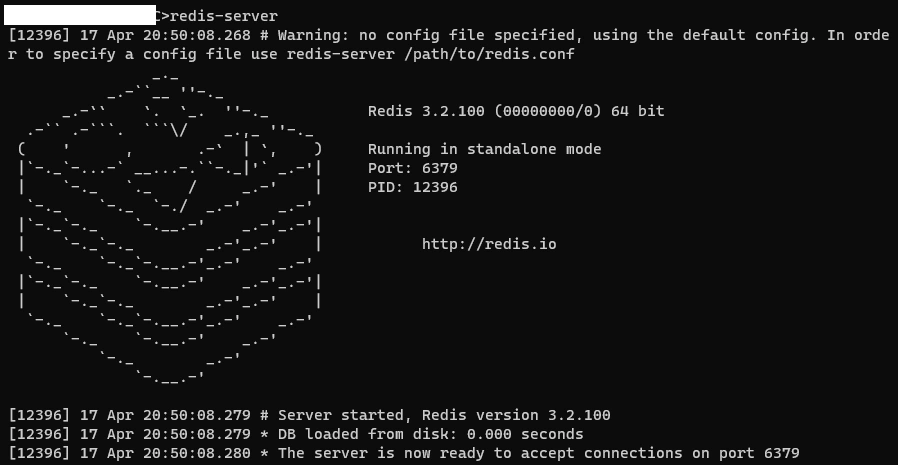
Task: Click the Redis 3.2.100 version line
Action: tap(516, 111)
